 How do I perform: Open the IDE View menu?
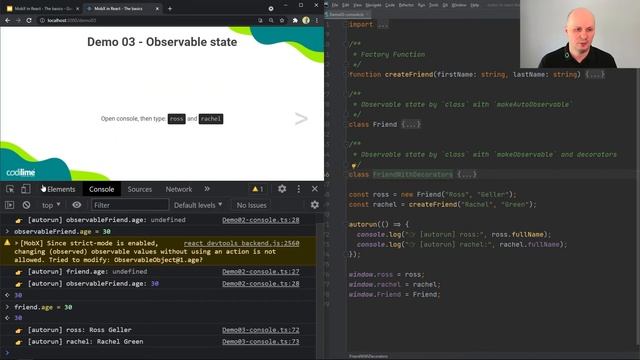(x=357, y=5)
